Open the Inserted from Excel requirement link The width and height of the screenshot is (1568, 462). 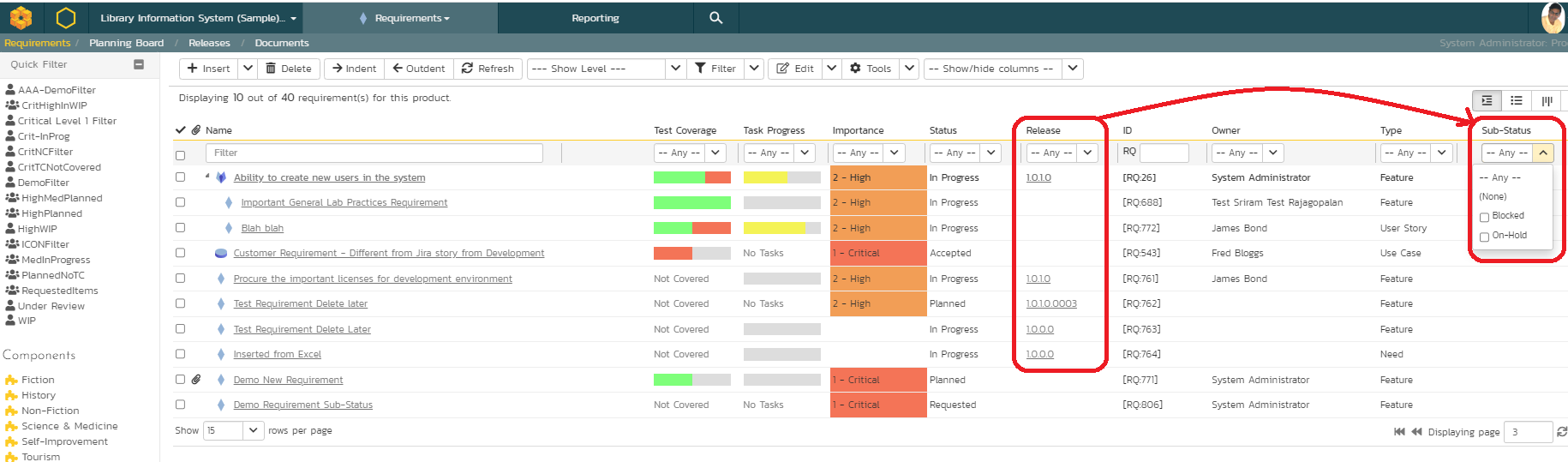click(x=277, y=354)
